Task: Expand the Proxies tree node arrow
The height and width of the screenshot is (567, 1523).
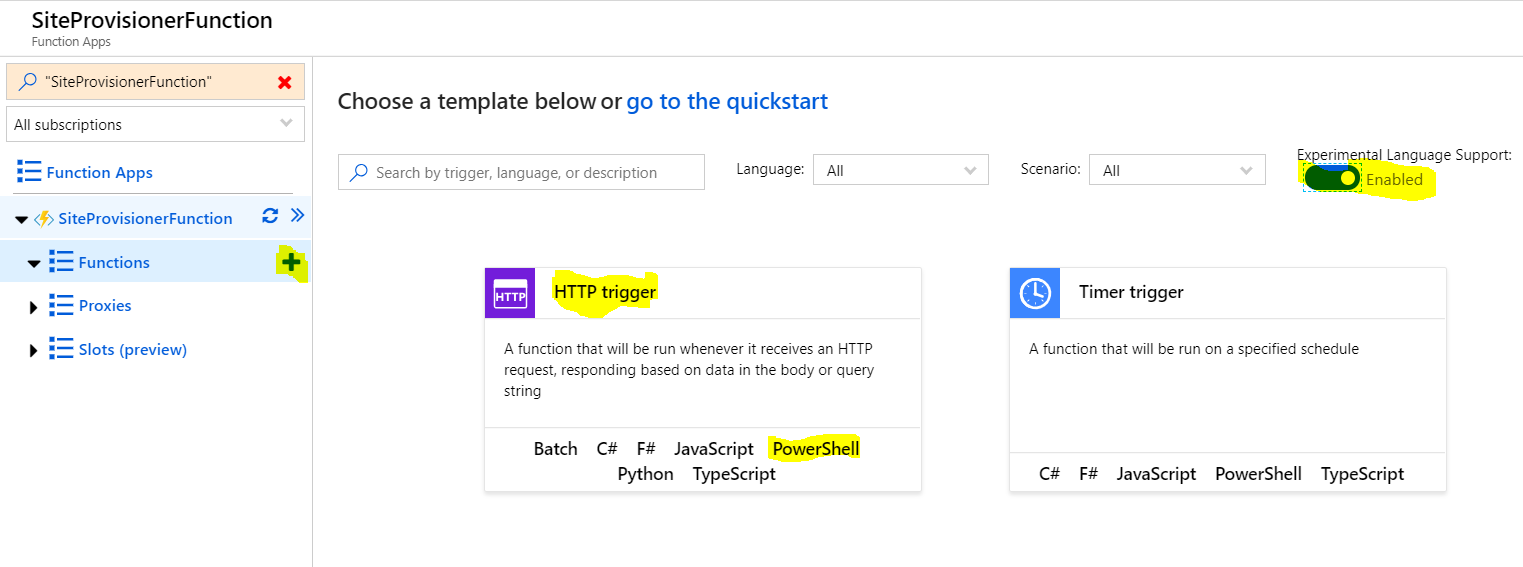Action: coord(34,307)
